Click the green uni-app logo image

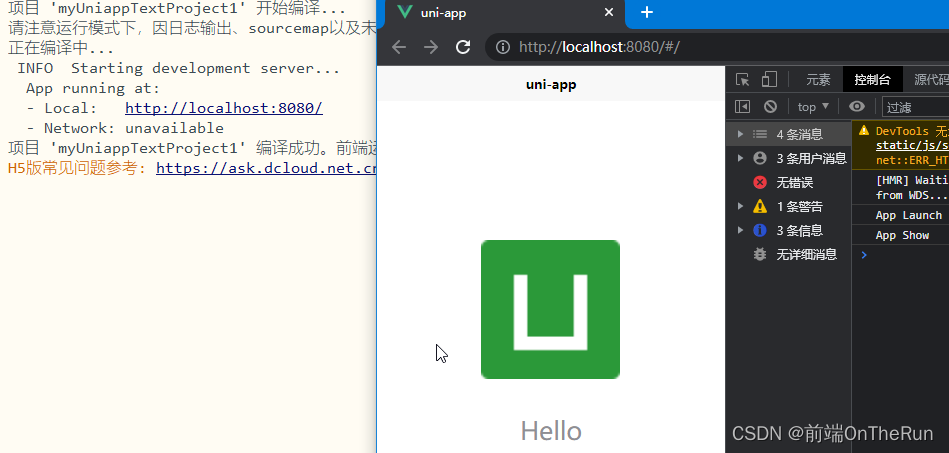point(550,309)
